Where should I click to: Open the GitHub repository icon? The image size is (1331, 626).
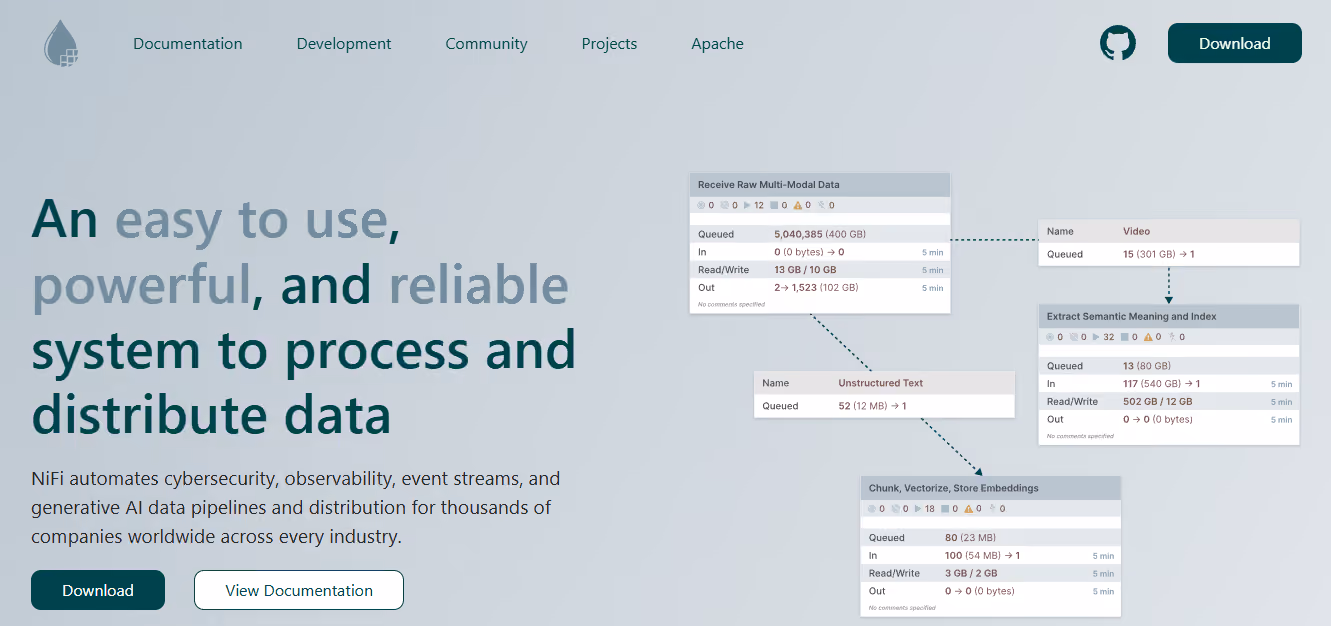coord(1119,44)
